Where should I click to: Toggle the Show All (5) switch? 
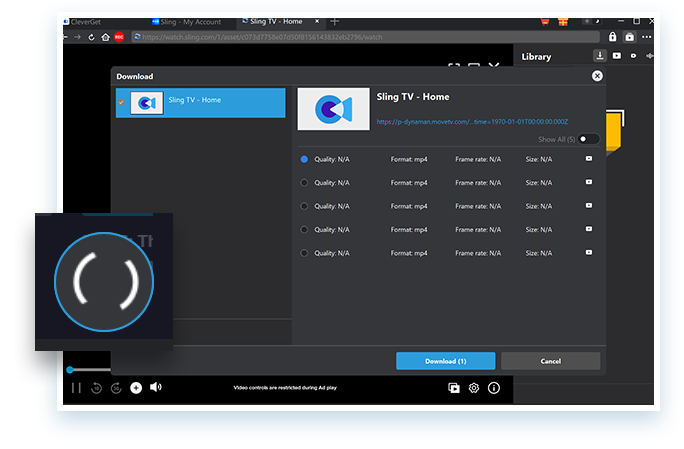(588, 139)
